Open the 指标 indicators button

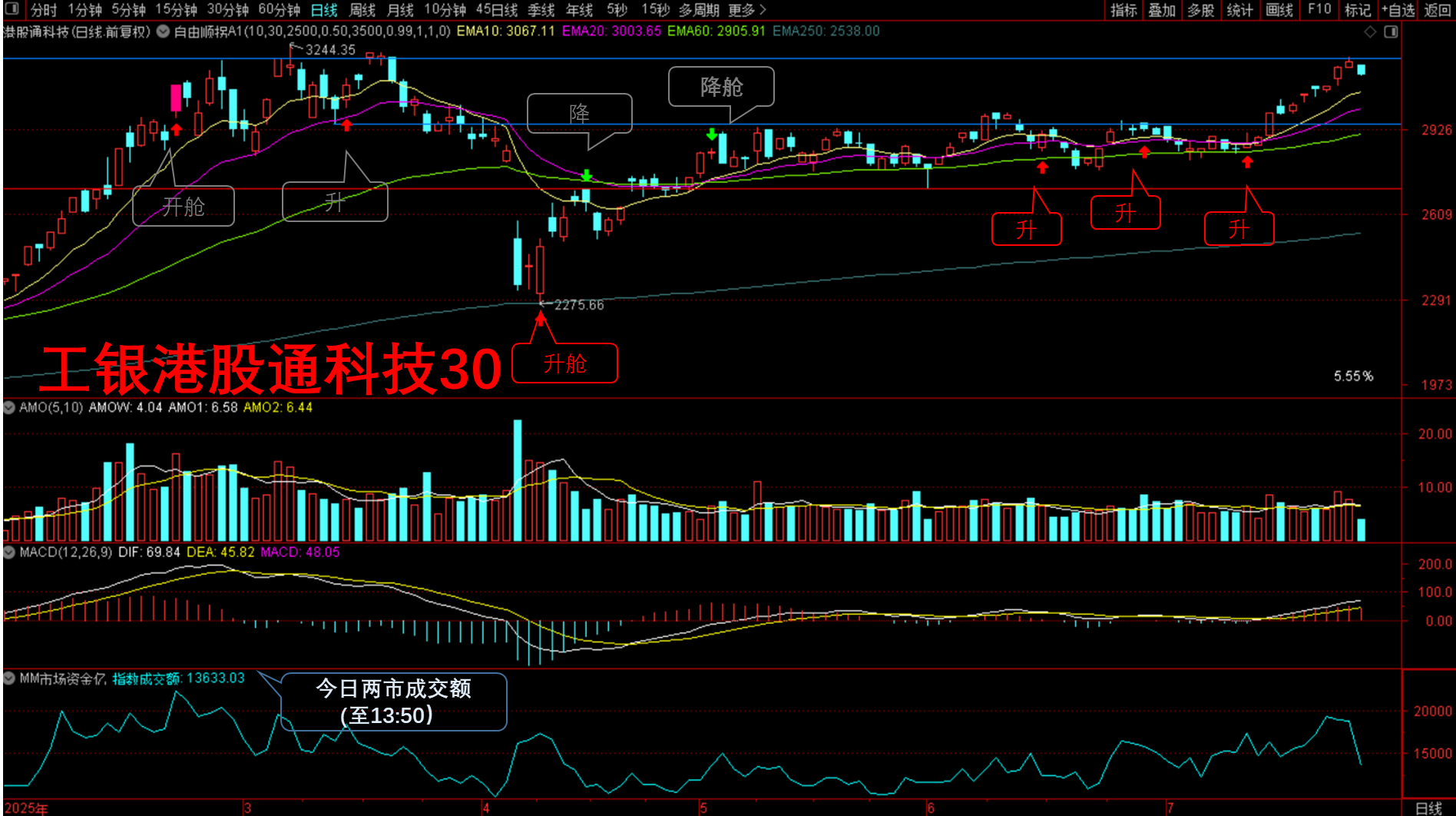(1123, 10)
